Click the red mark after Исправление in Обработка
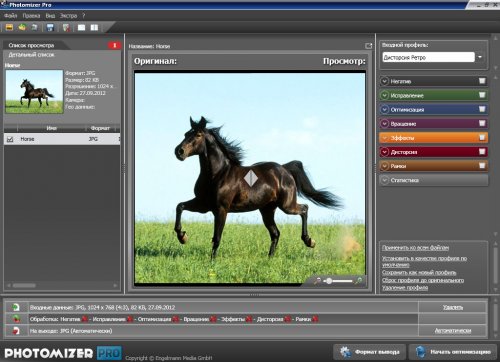The image size is (500, 362). tap(130, 319)
